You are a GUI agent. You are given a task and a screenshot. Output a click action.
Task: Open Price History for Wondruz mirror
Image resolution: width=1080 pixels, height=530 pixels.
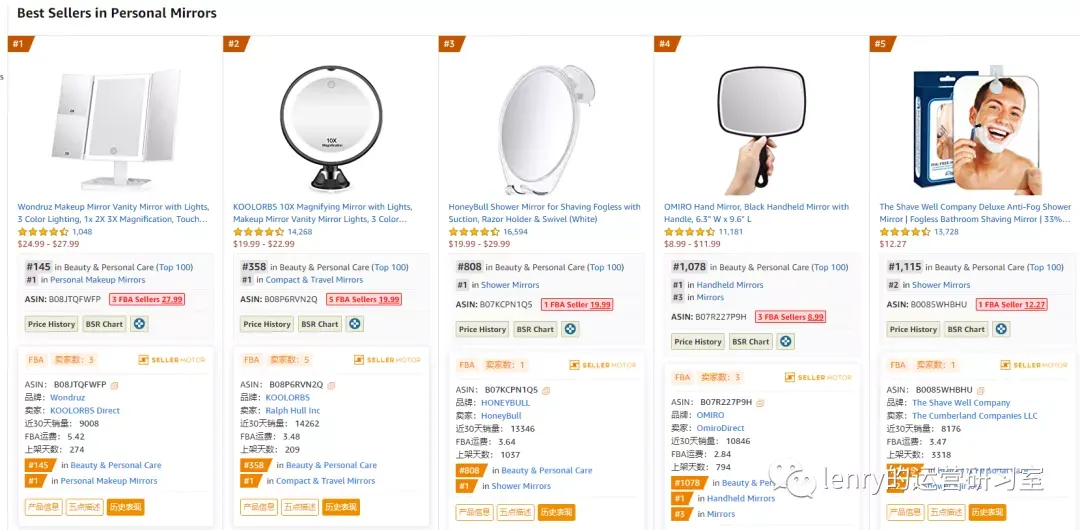[52, 324]
